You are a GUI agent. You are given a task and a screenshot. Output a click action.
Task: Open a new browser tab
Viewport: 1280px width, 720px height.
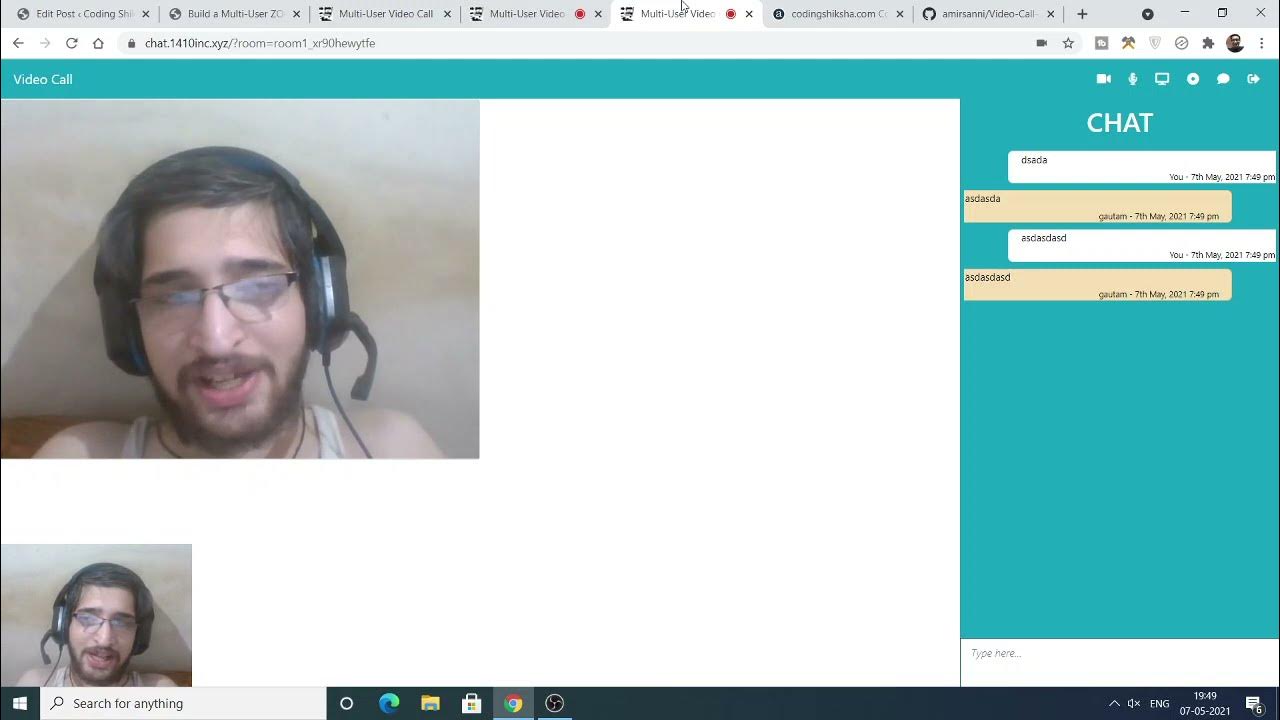click(x=1082, y=14)
